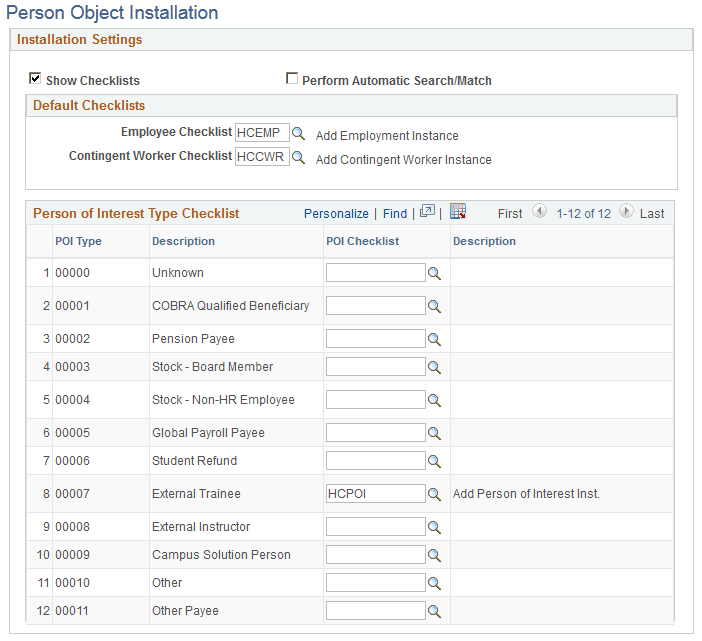Click the External Trainee HCPOI checklist field
The height and width of the screenshot is (641, 702).
[376, 494]
